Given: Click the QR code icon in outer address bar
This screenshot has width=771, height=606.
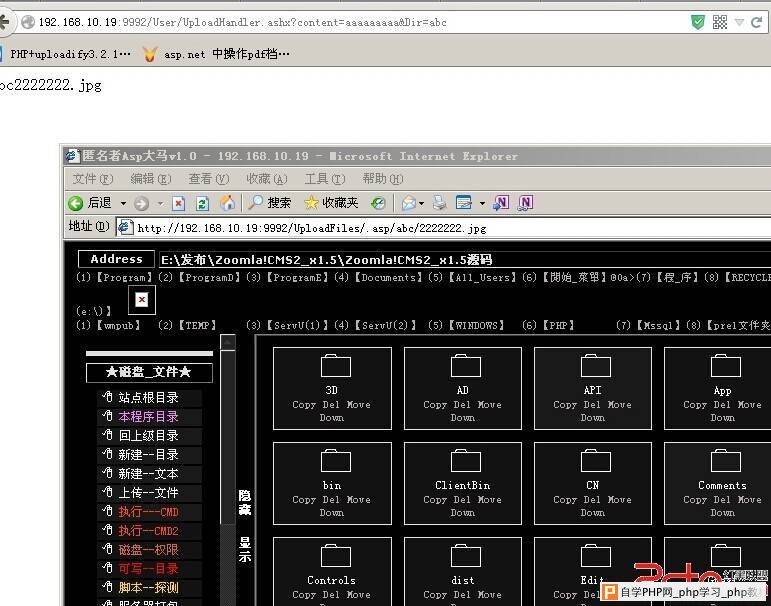Looking at the screenshot, I should point(719,22).
